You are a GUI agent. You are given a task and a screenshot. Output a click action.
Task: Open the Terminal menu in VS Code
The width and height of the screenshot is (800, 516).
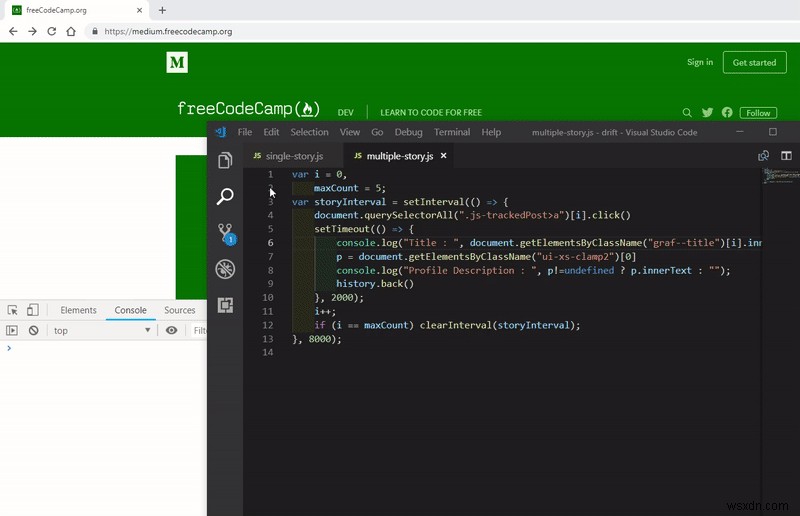452,132
